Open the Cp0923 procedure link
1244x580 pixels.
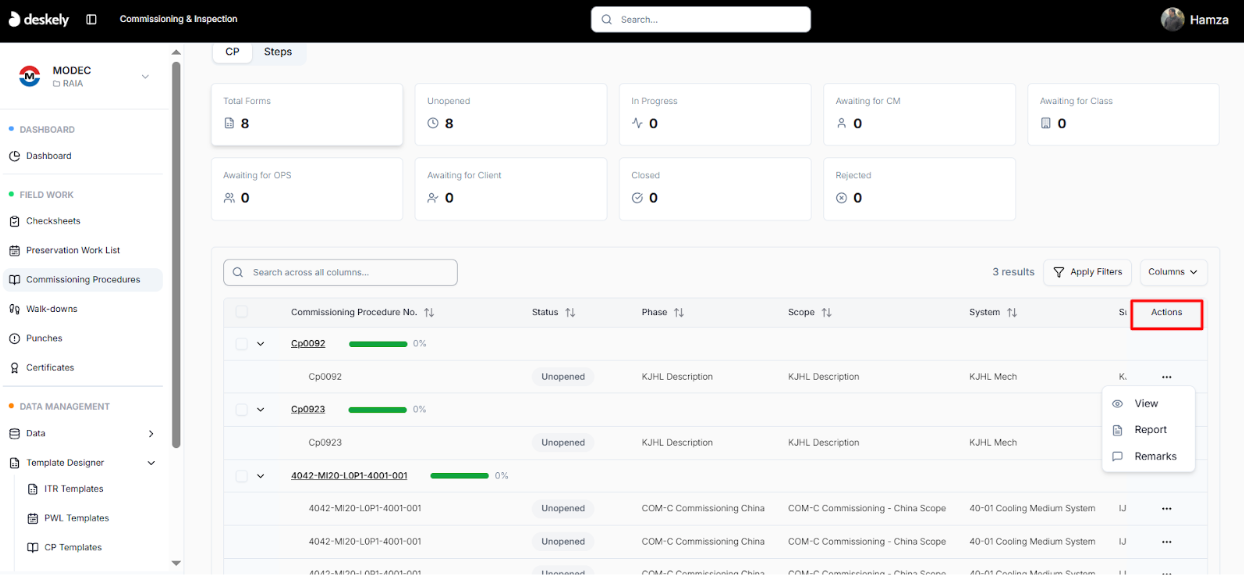[307, 409]
